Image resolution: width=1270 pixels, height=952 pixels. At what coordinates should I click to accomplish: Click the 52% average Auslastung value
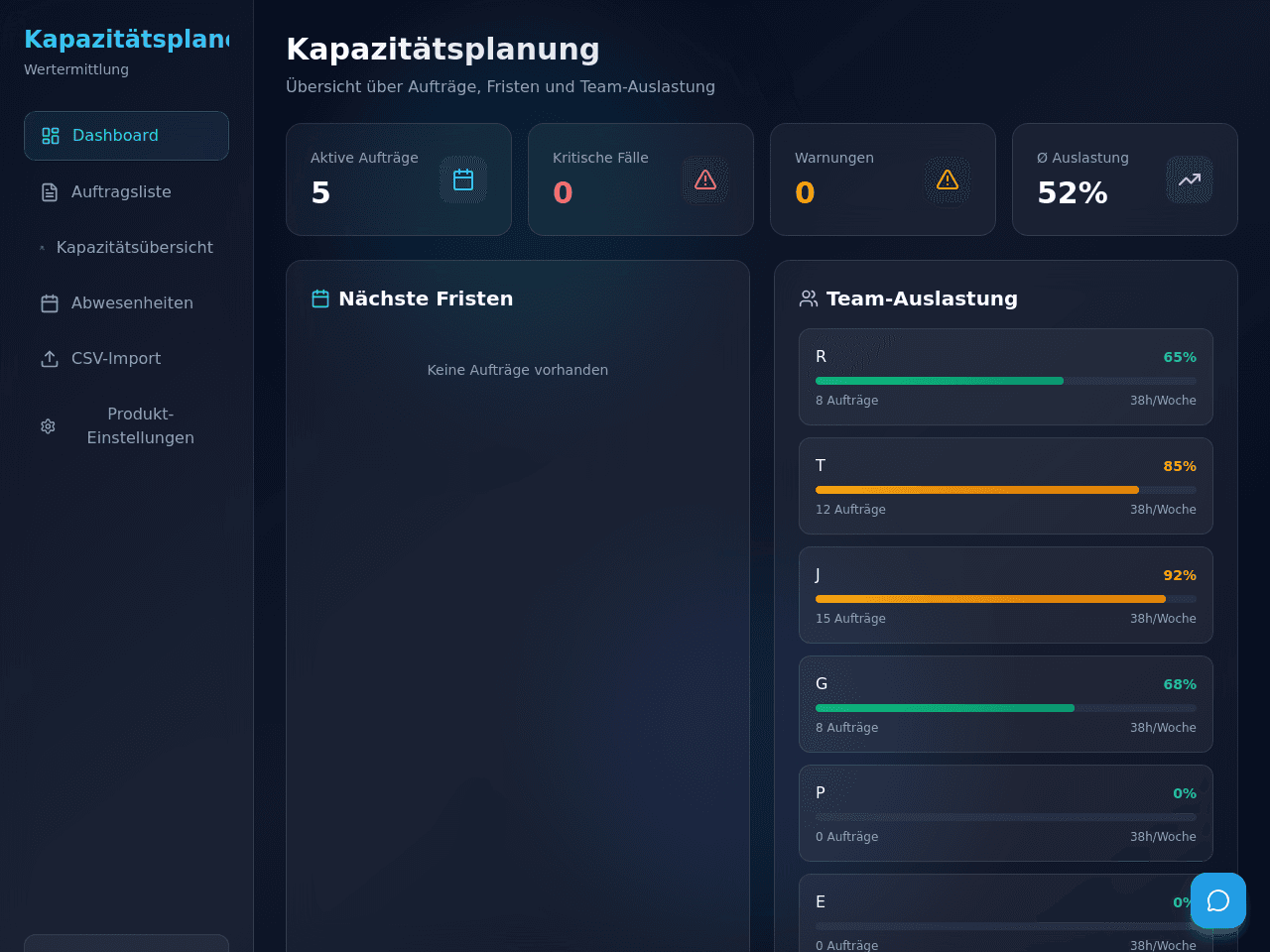click(x=1073, y=192)
